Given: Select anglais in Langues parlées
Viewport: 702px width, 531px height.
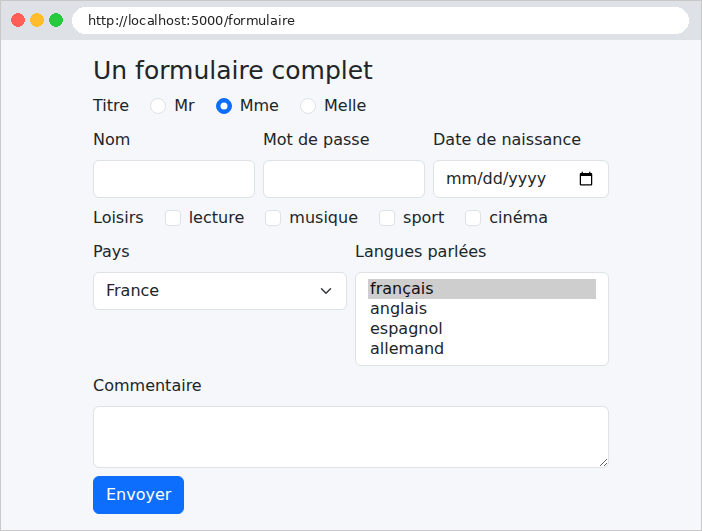Looking at the screenshot, I should click(482, 309).
